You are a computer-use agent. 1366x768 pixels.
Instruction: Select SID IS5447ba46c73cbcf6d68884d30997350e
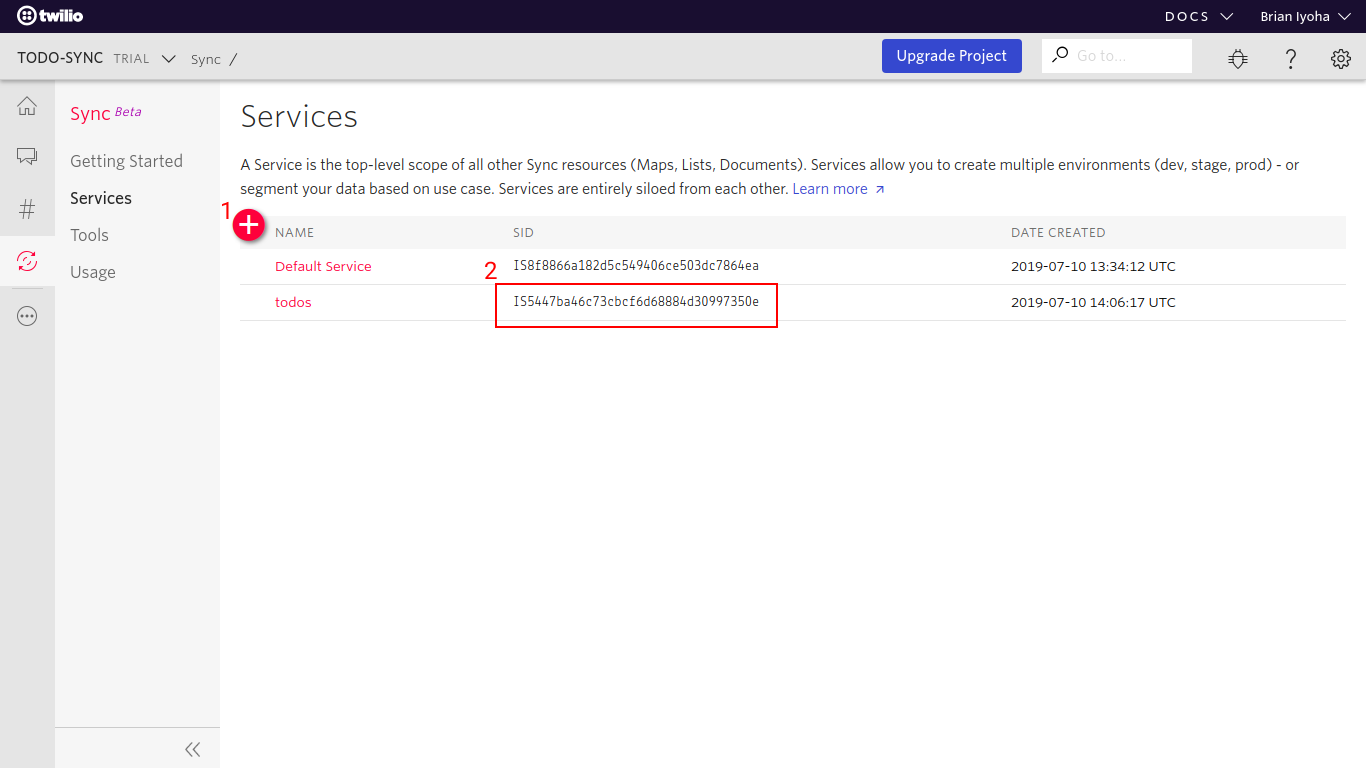click(x=636, y=302)
